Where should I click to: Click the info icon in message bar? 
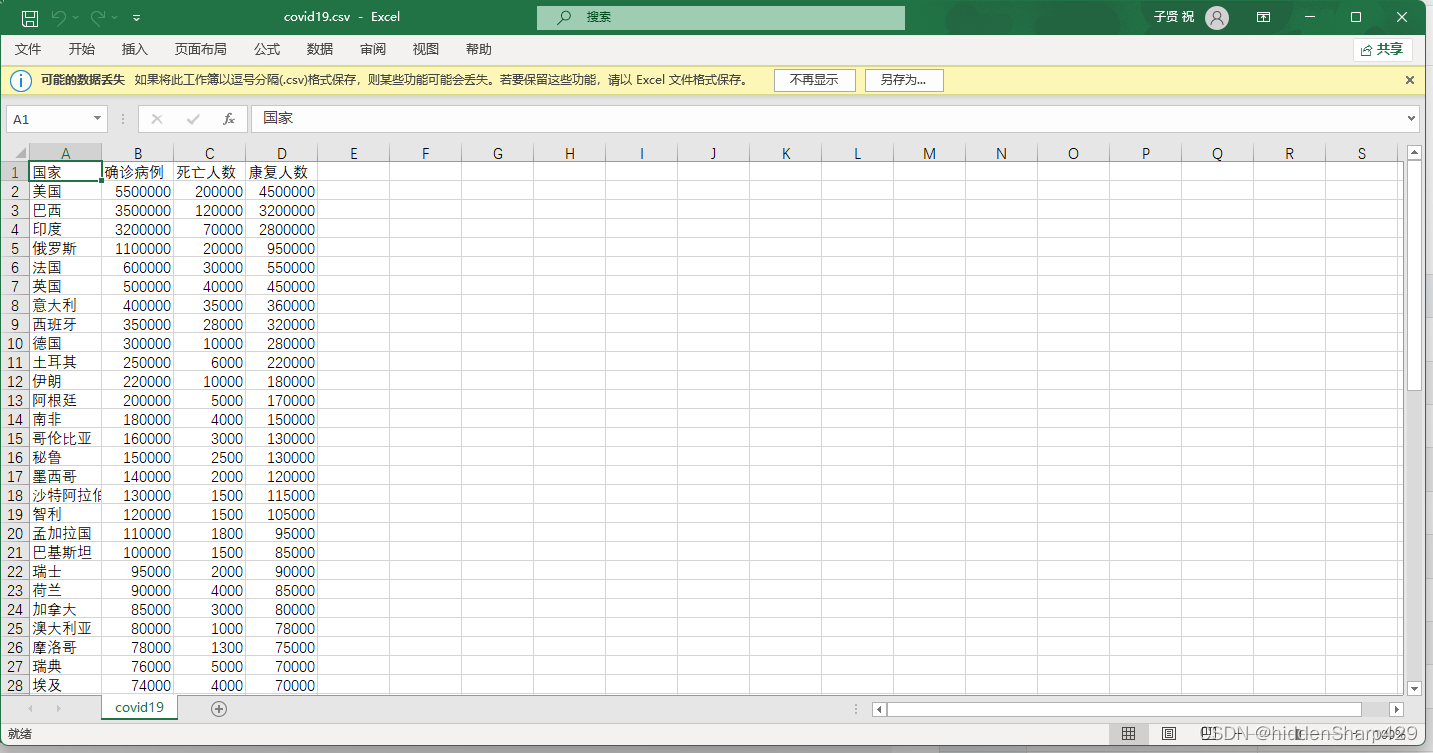click(21, 80)
